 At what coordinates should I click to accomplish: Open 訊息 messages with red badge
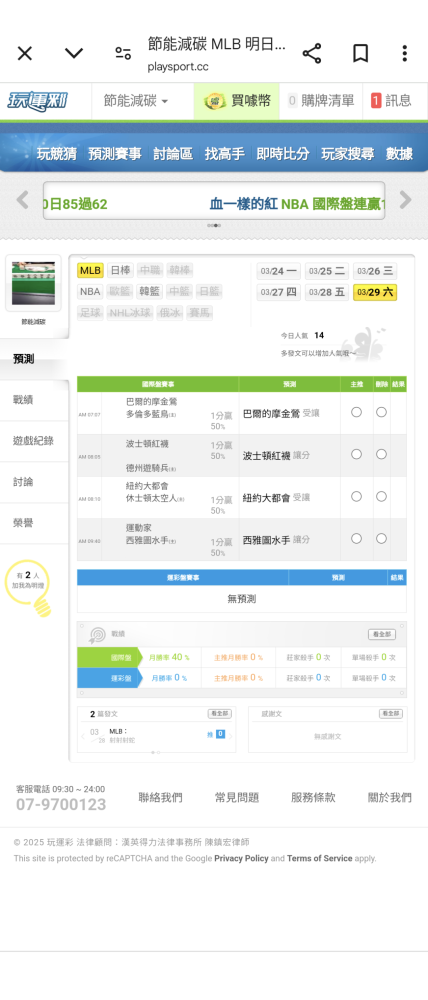click(390, 101)
